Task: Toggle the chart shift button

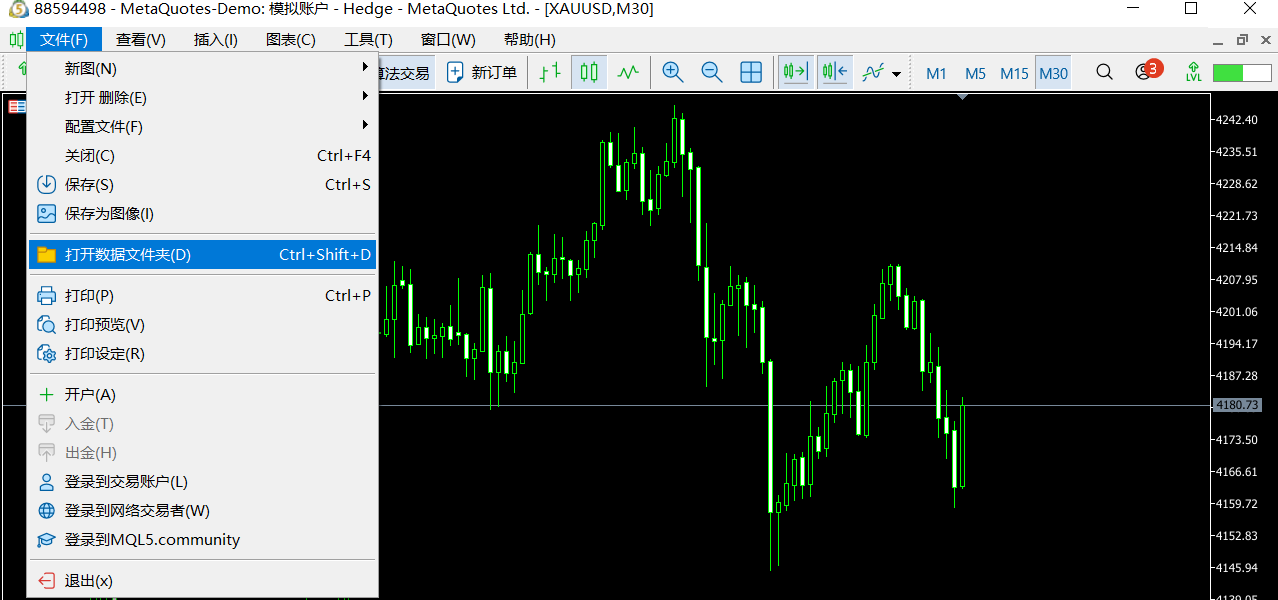Action: coord(835,73)
